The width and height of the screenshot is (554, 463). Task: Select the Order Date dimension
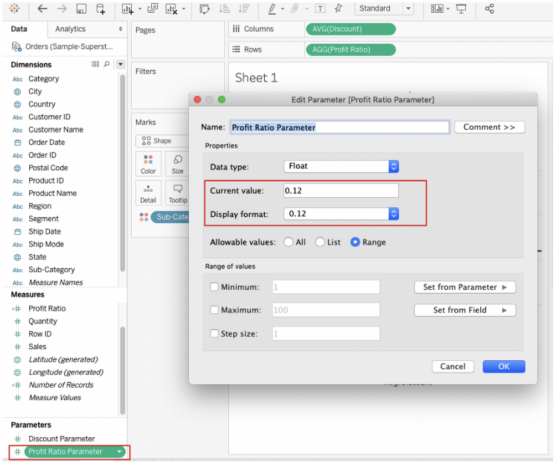47,142
